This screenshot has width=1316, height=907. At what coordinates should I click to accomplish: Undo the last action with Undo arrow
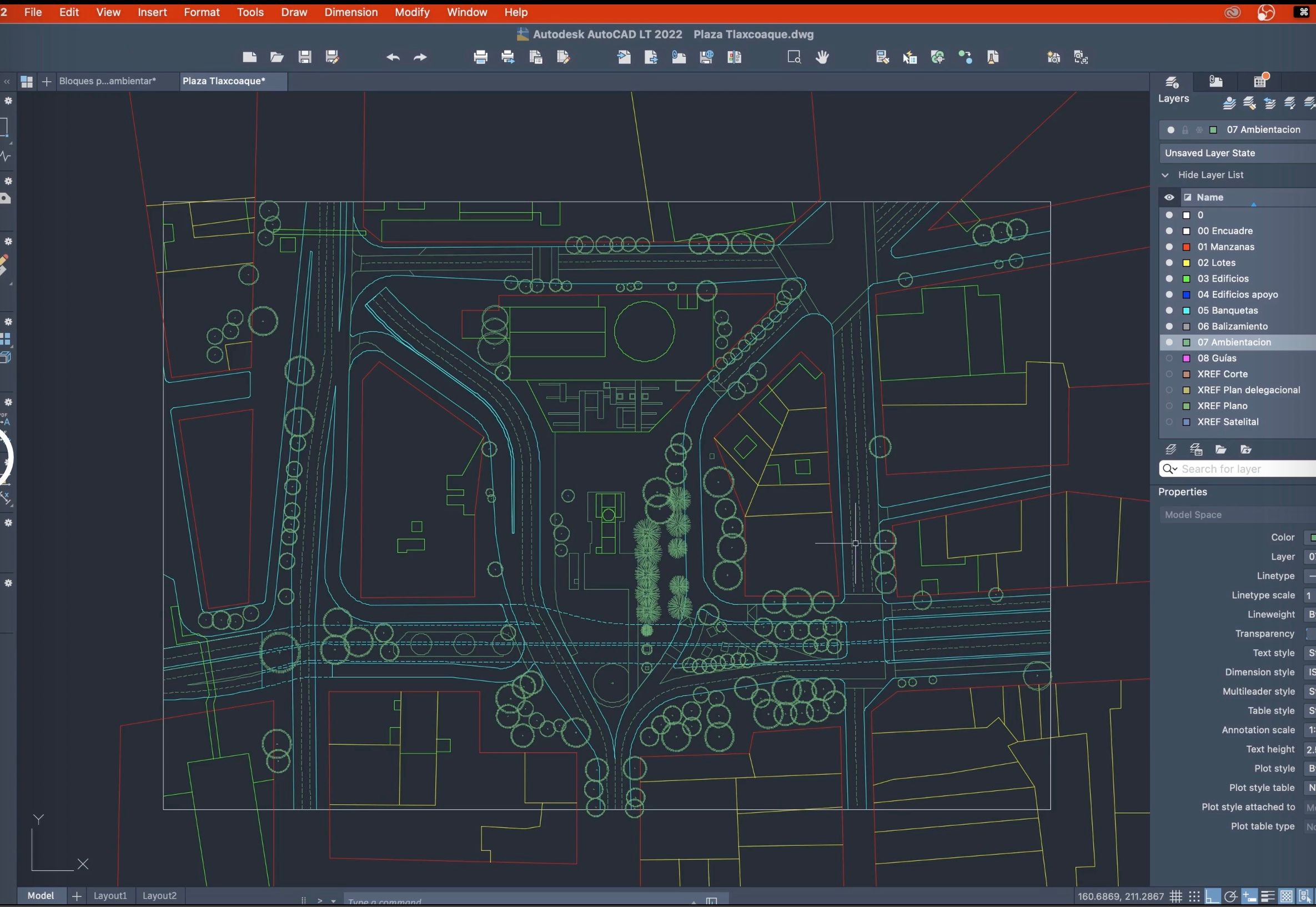(393, 57)
